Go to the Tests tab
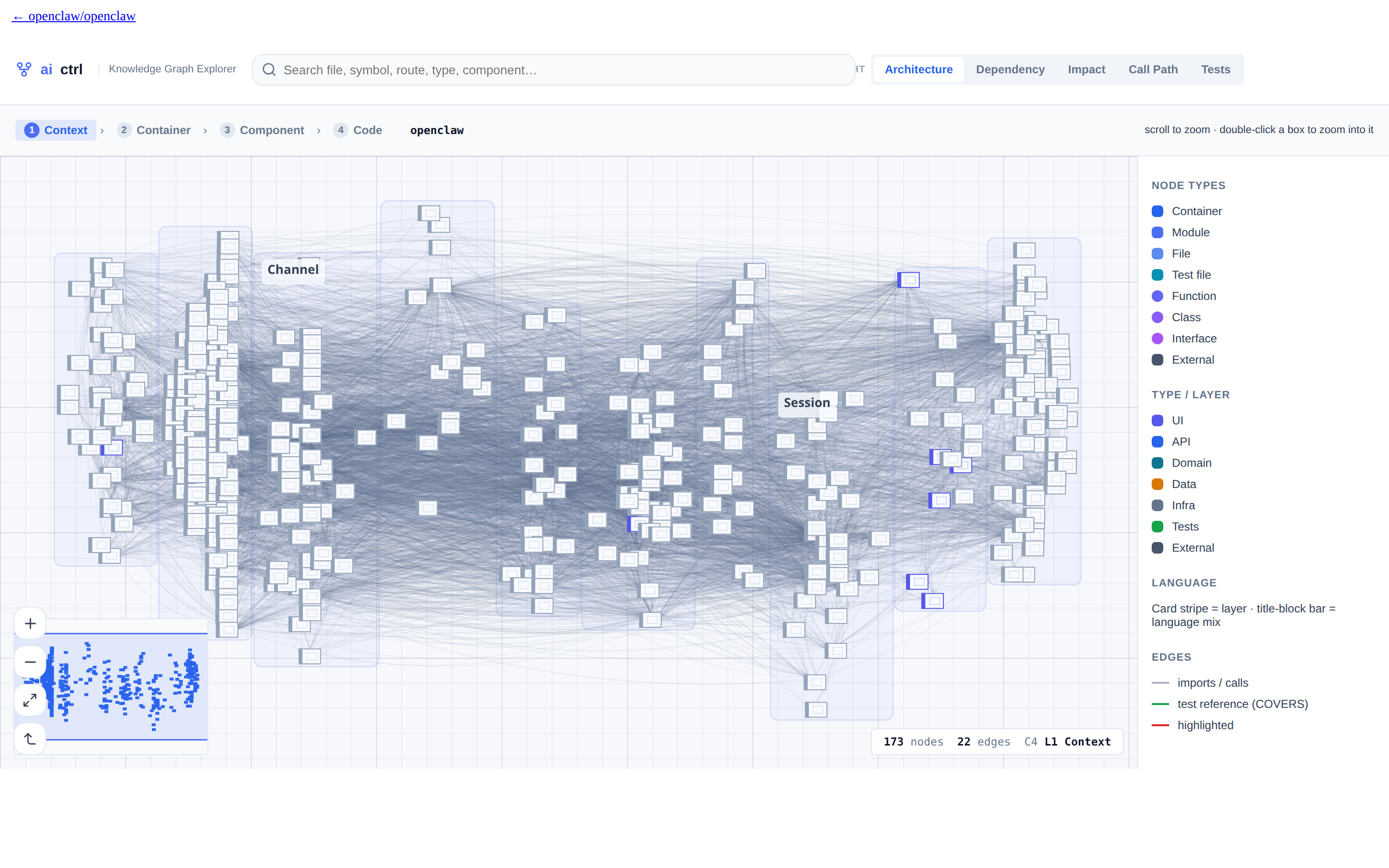 1215,69
